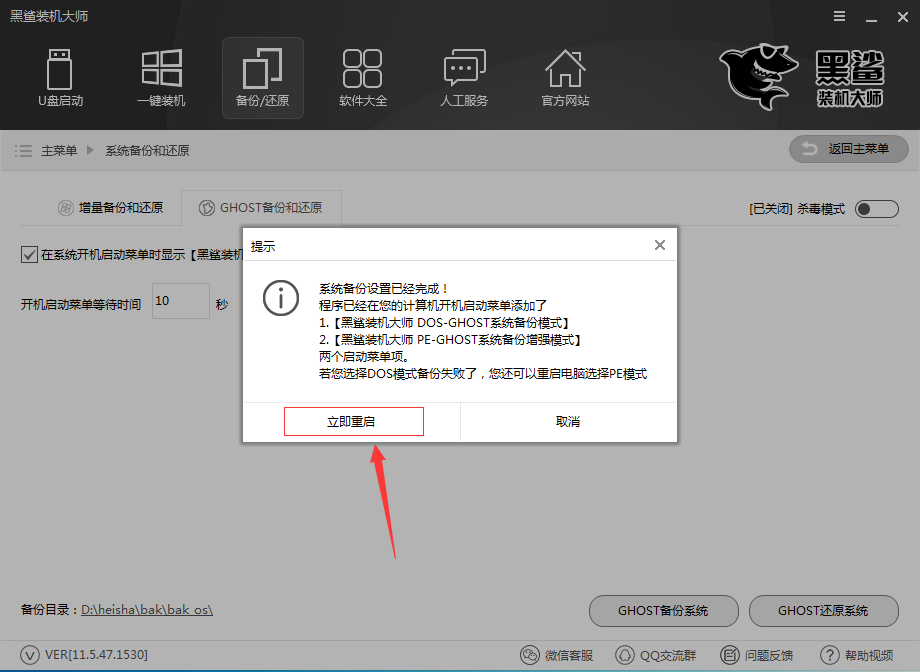Visit the 官方网站 via its icon

point(565,78)
